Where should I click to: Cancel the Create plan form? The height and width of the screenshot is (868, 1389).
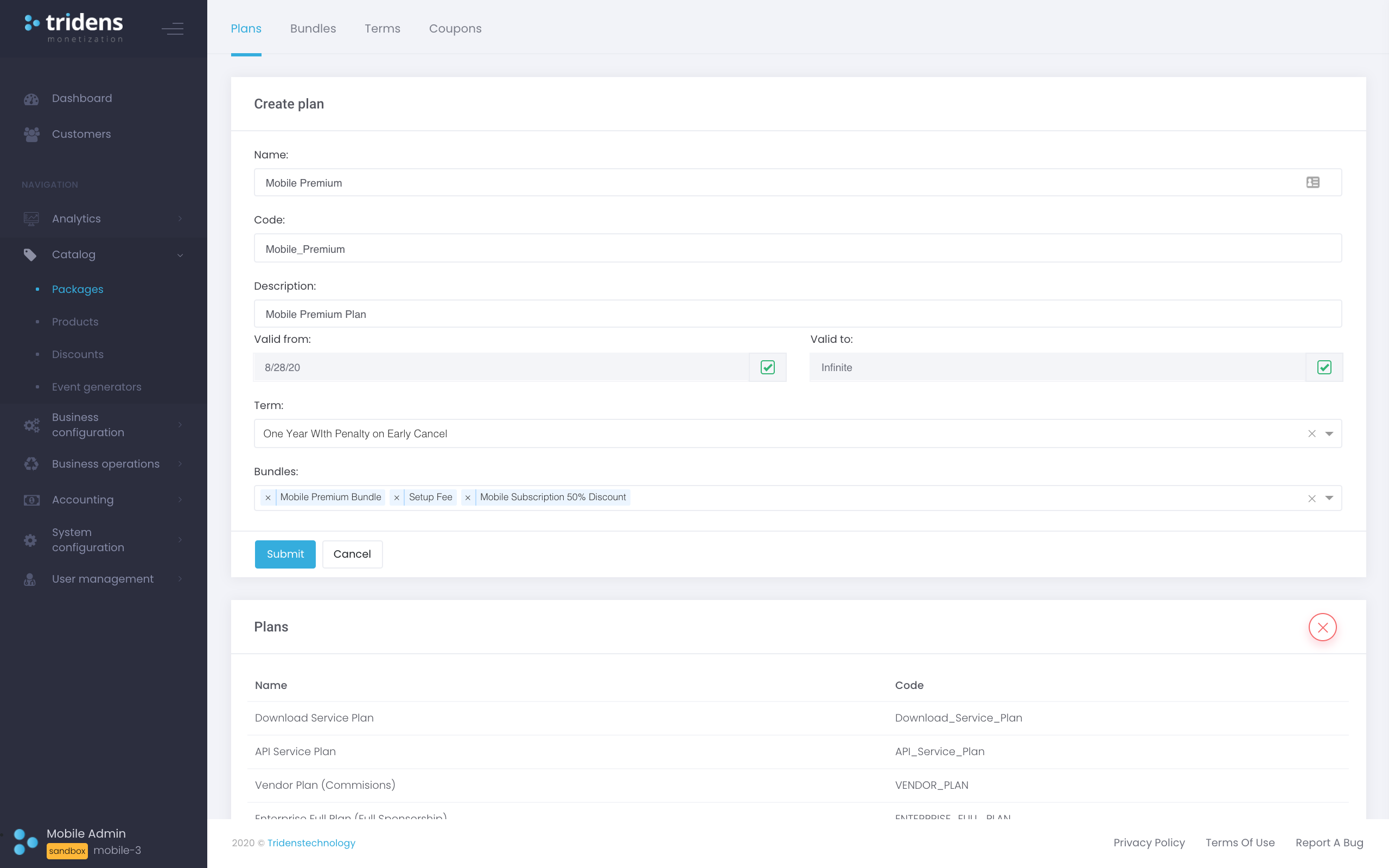353,554
